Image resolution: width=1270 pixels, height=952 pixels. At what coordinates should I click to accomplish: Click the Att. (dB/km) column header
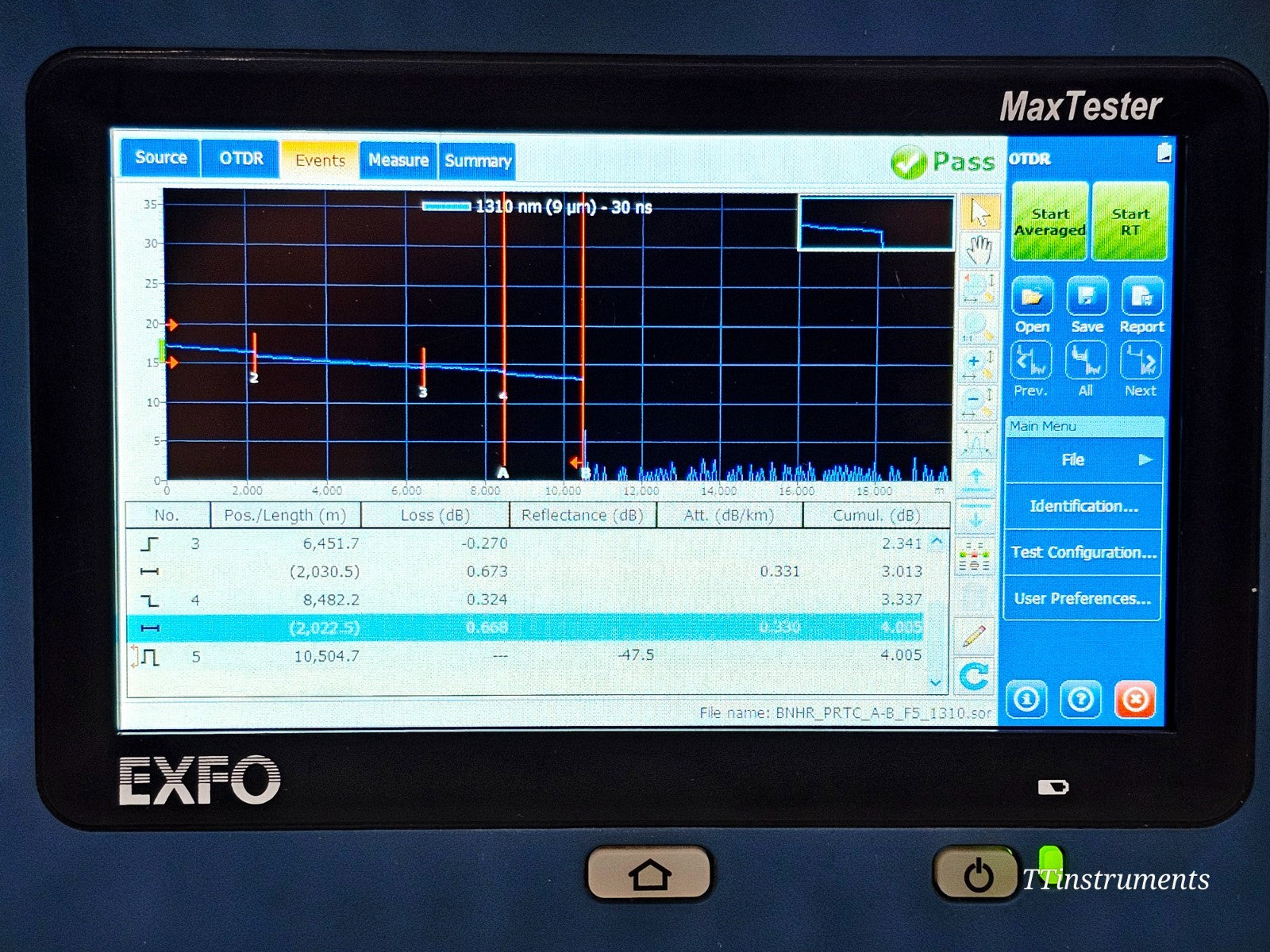(x=729, y=516)
